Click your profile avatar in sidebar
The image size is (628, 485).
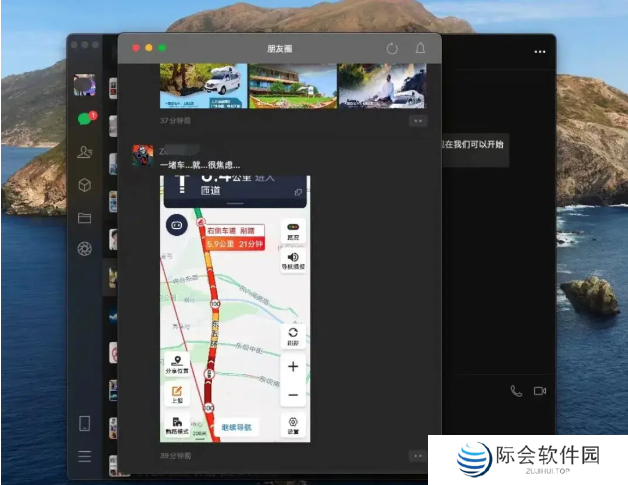pyautogui.click(x=85, y=85)
